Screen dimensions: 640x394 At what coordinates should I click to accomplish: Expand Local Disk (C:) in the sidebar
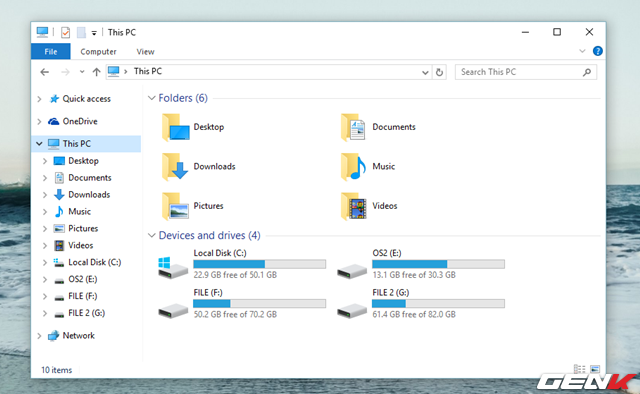click(x=45, y=263)
